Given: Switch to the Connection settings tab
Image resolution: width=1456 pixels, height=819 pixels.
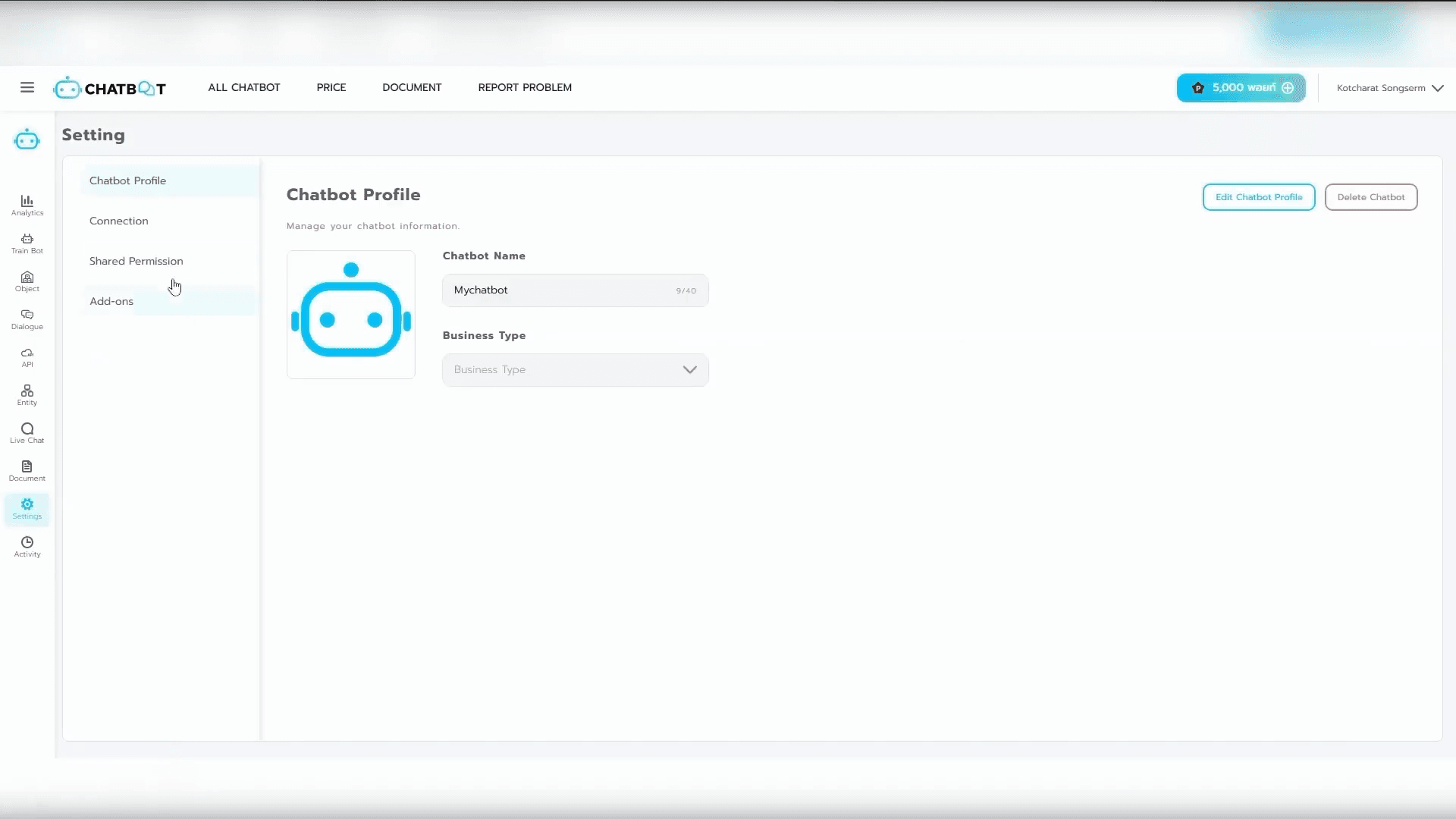Looking at the screenshot, I should 170,221.
